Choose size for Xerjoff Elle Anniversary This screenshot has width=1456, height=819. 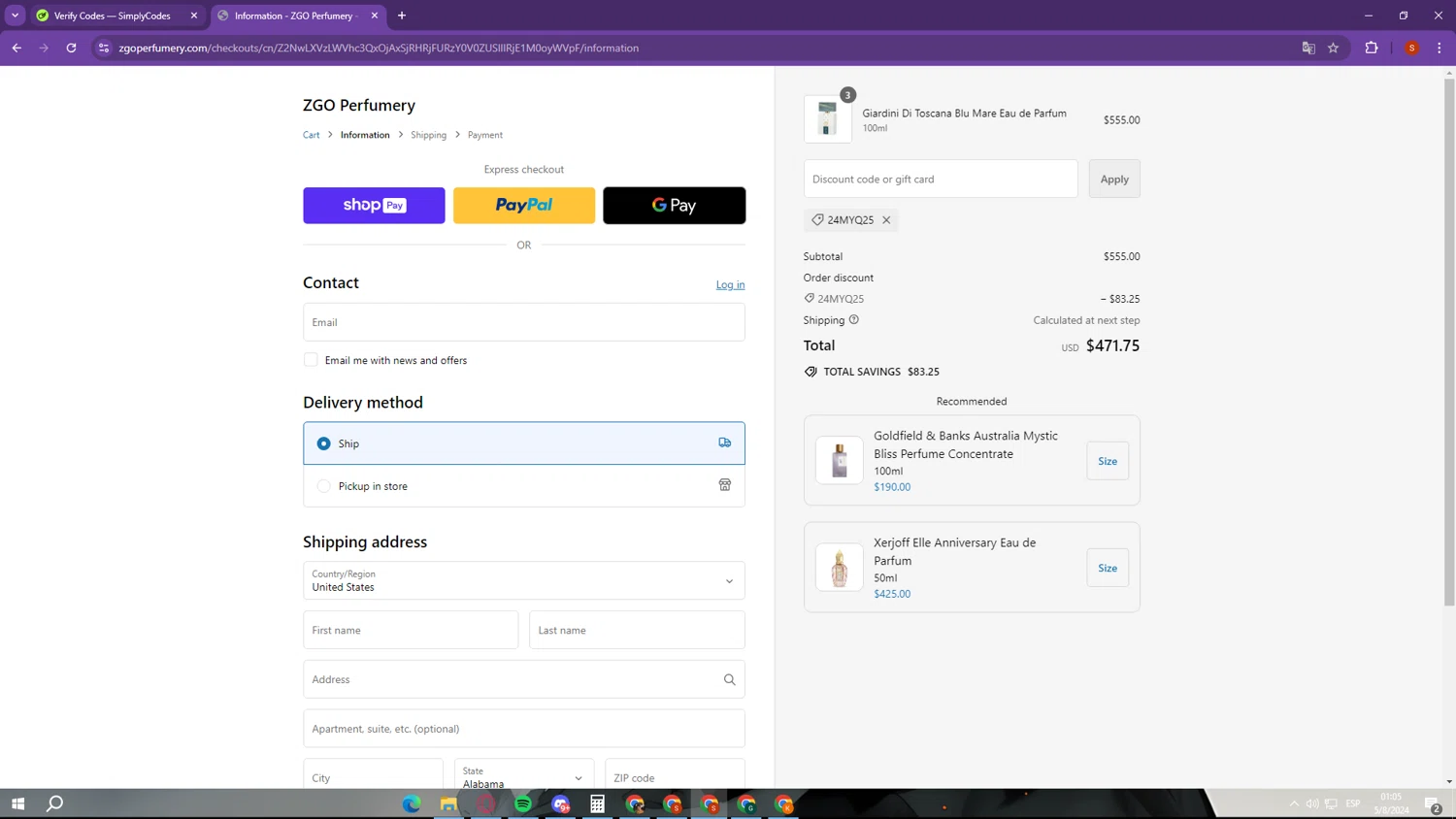point(1108,568)
